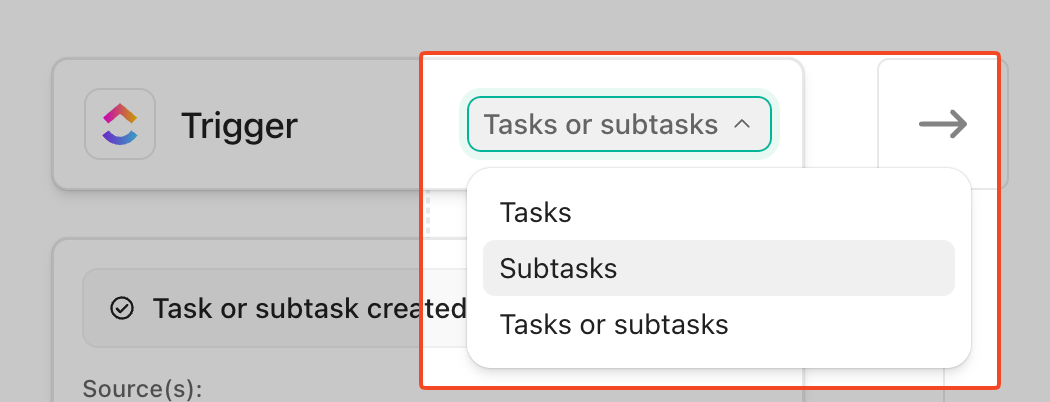Set the trigger scope to Tasks only
The image size is (1050, 402).
click(536, 213)
